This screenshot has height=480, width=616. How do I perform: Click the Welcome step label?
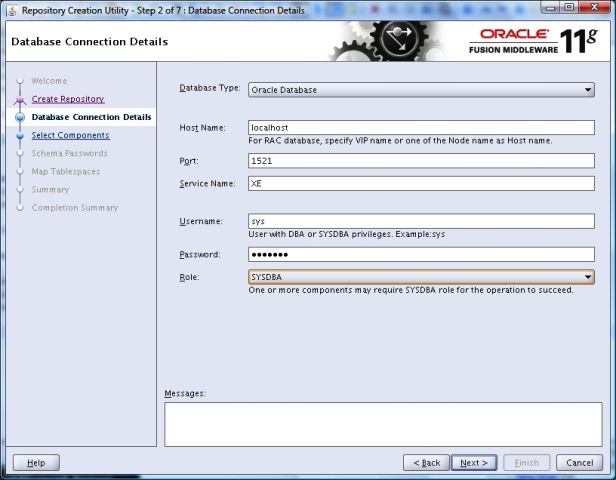49,81
